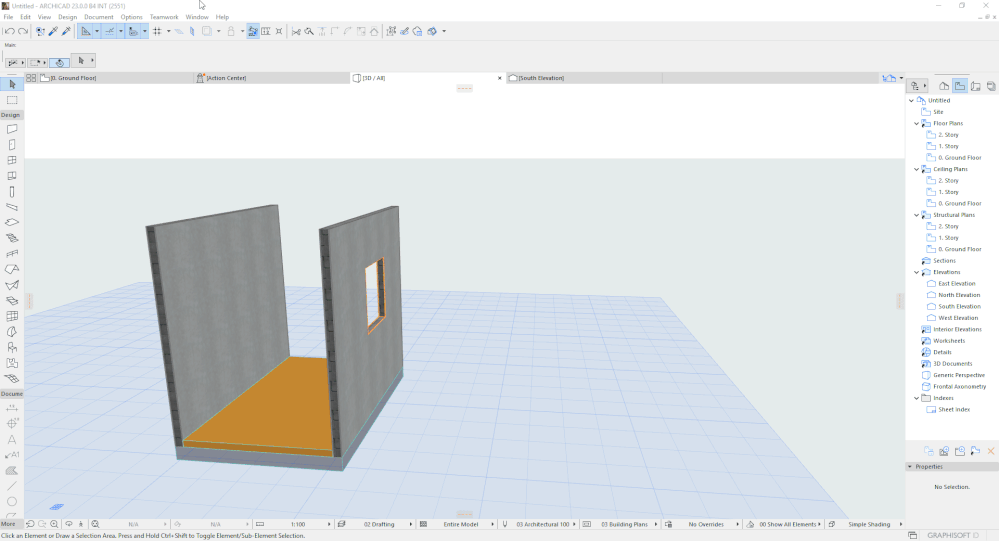The height and width of the screenshot is (541, 999).
Task: Open the Teamwork menu
Action: pos(164,17)
